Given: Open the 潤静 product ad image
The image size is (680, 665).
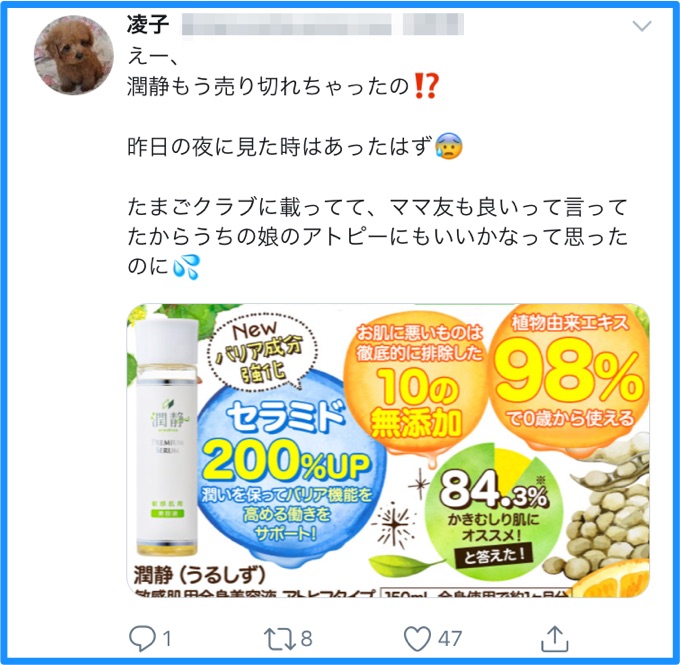Looking at the screenshot, I should click(x=388, y=450).
